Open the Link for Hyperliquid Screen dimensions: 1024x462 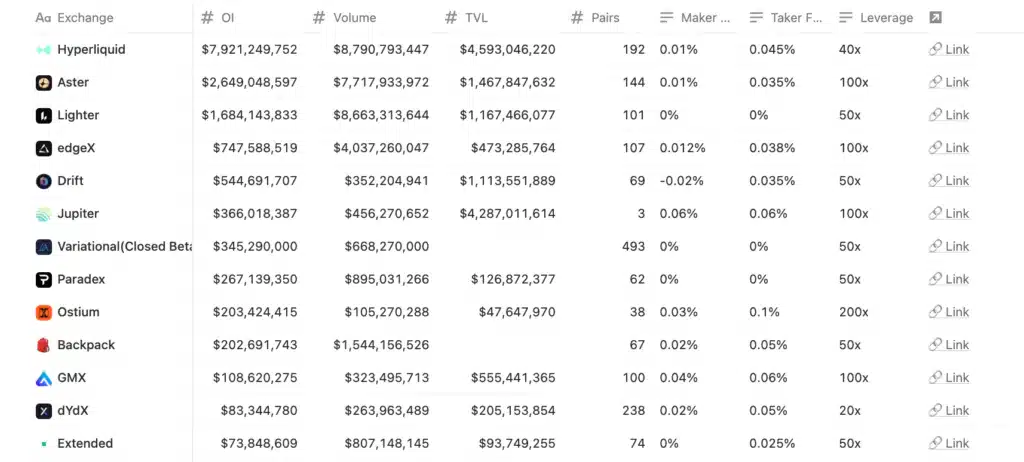coord(949,50)
